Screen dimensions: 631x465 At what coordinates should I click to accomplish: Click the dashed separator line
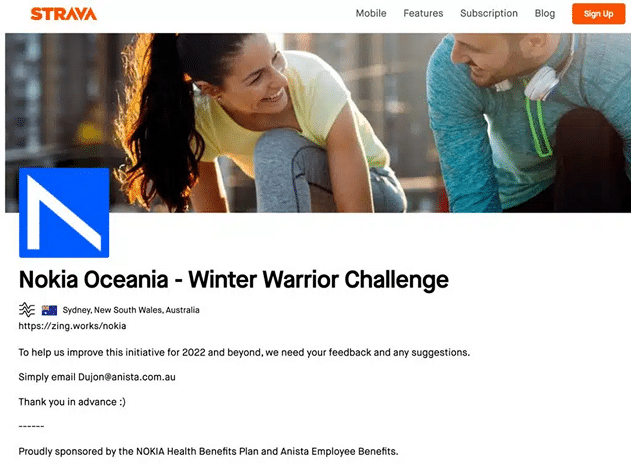tap(31, 426)
